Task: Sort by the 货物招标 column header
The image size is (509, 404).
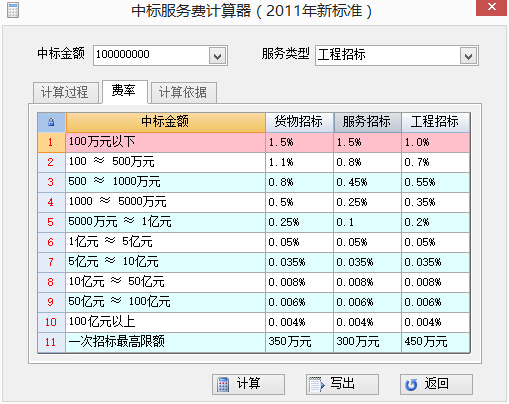Action: [x=299, y=122]
